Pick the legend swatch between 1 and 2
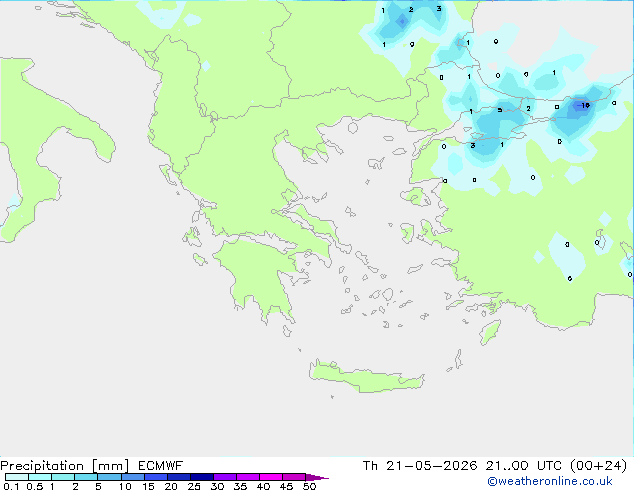634x490 pixels. point(63,477)
